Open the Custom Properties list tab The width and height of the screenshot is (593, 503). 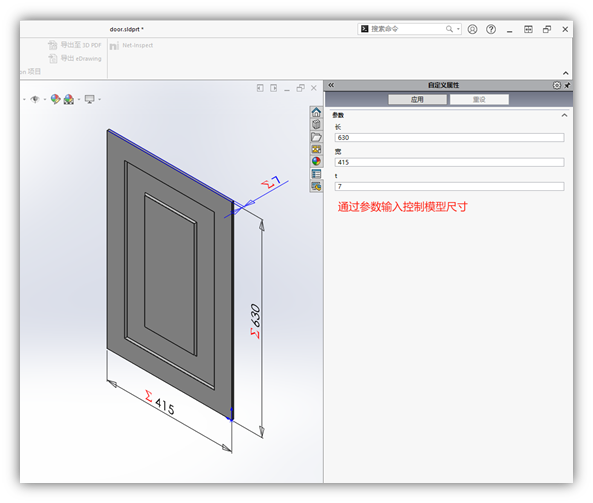pos(316,174)
